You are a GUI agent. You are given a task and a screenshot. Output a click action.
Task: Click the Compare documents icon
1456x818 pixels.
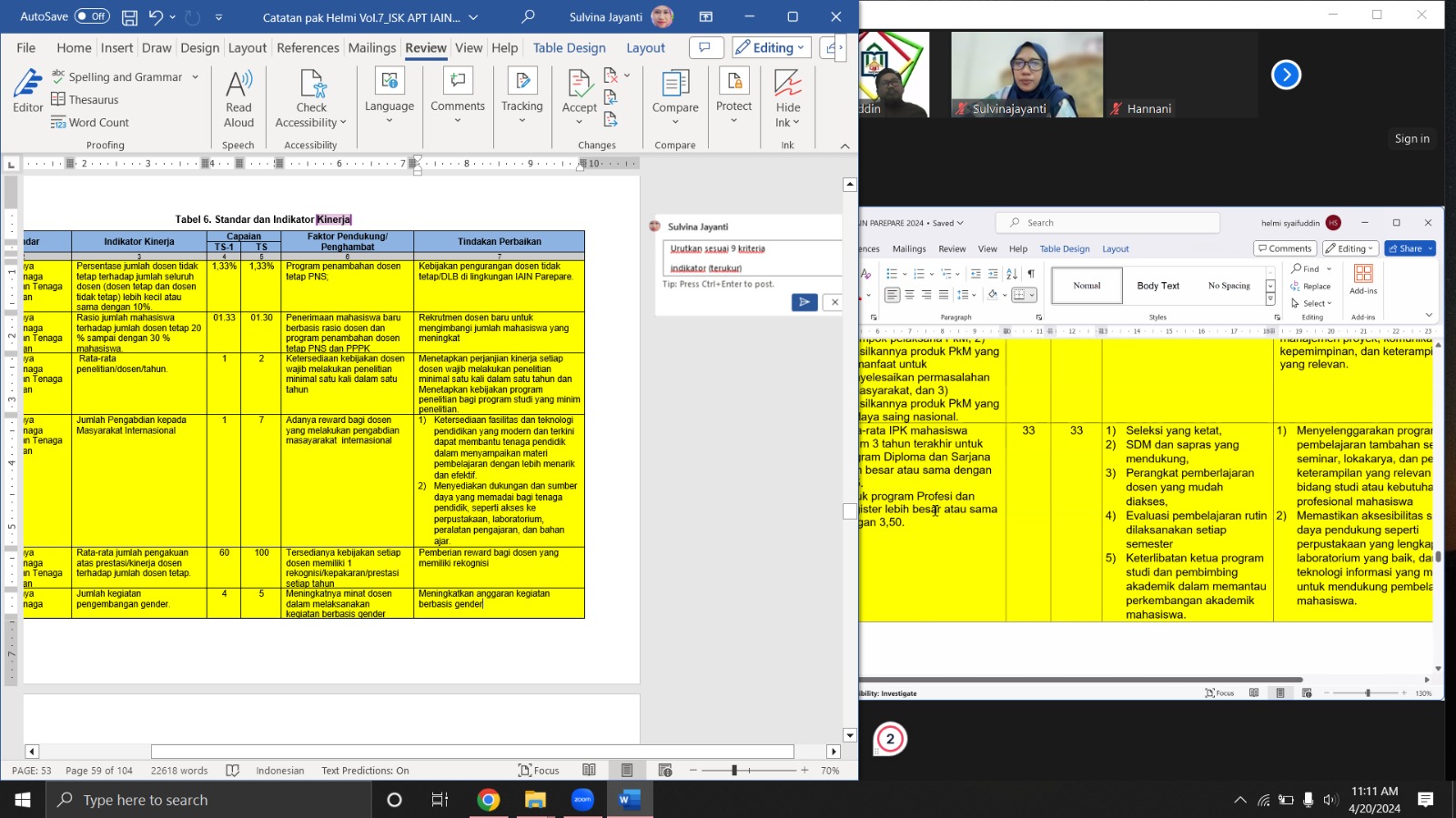click(674, 85)
